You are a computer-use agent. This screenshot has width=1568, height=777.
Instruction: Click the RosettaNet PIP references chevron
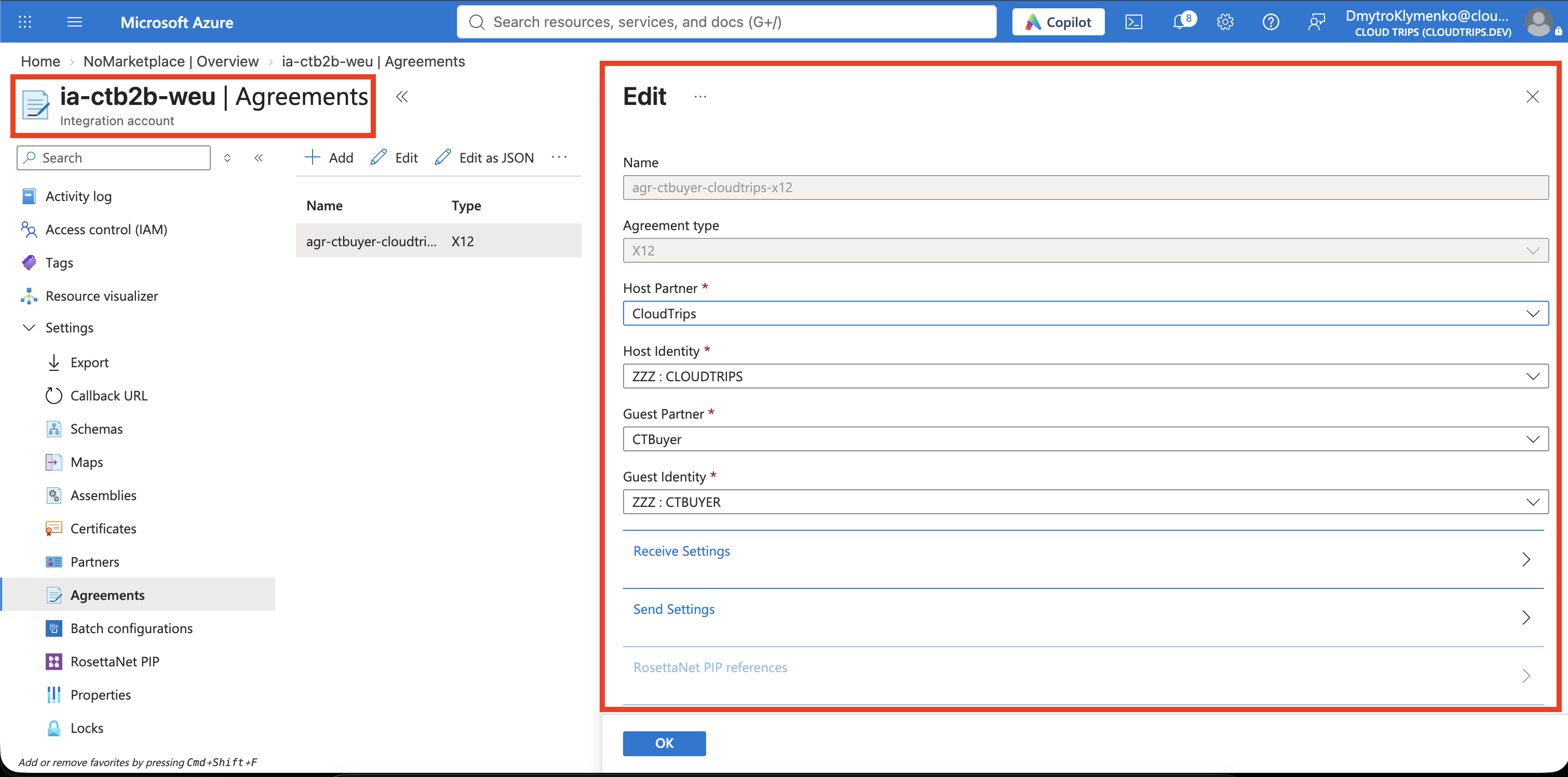click(x=1526, y=675)
